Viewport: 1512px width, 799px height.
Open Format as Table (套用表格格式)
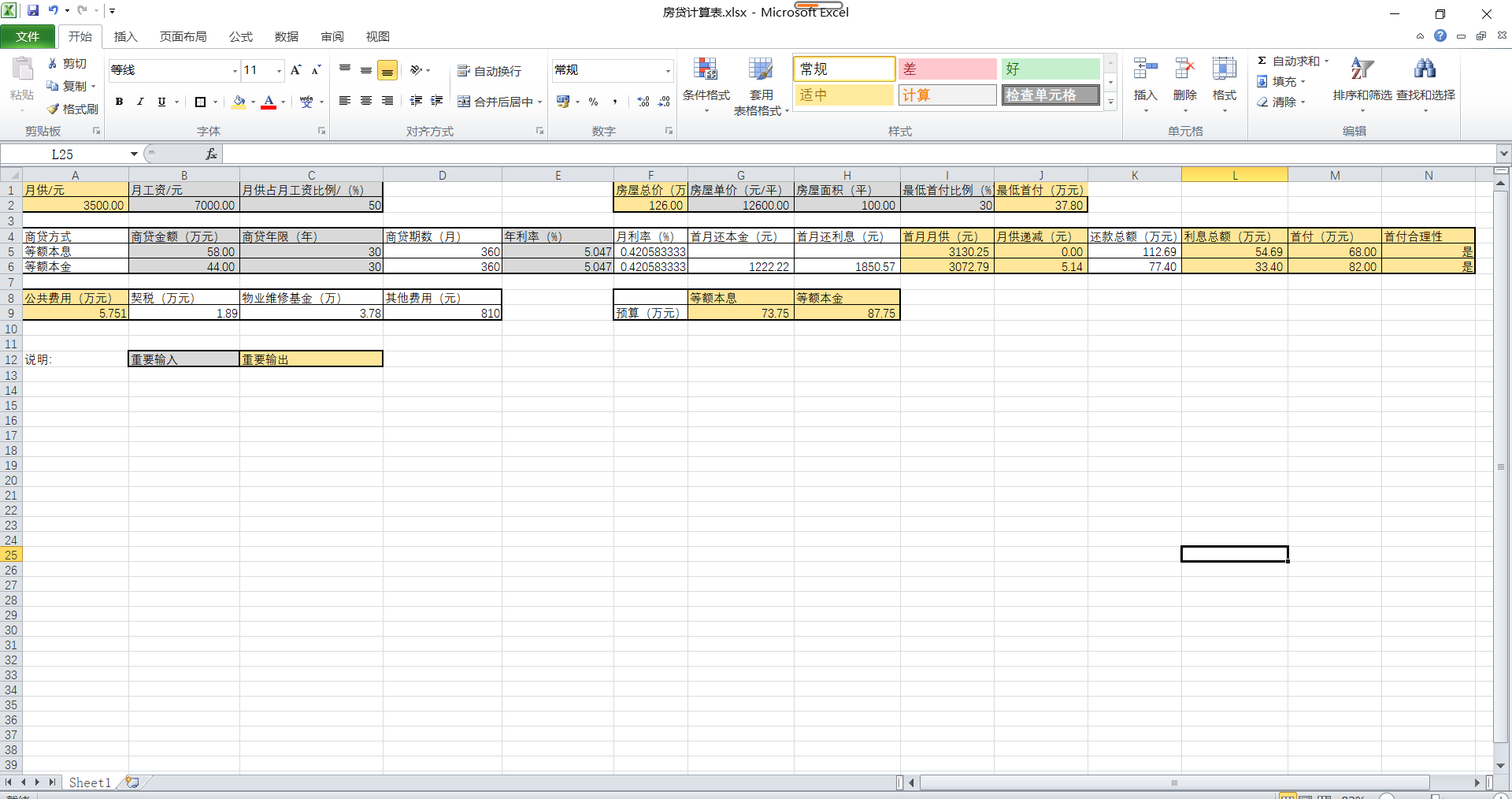click(x=761, y=85)
